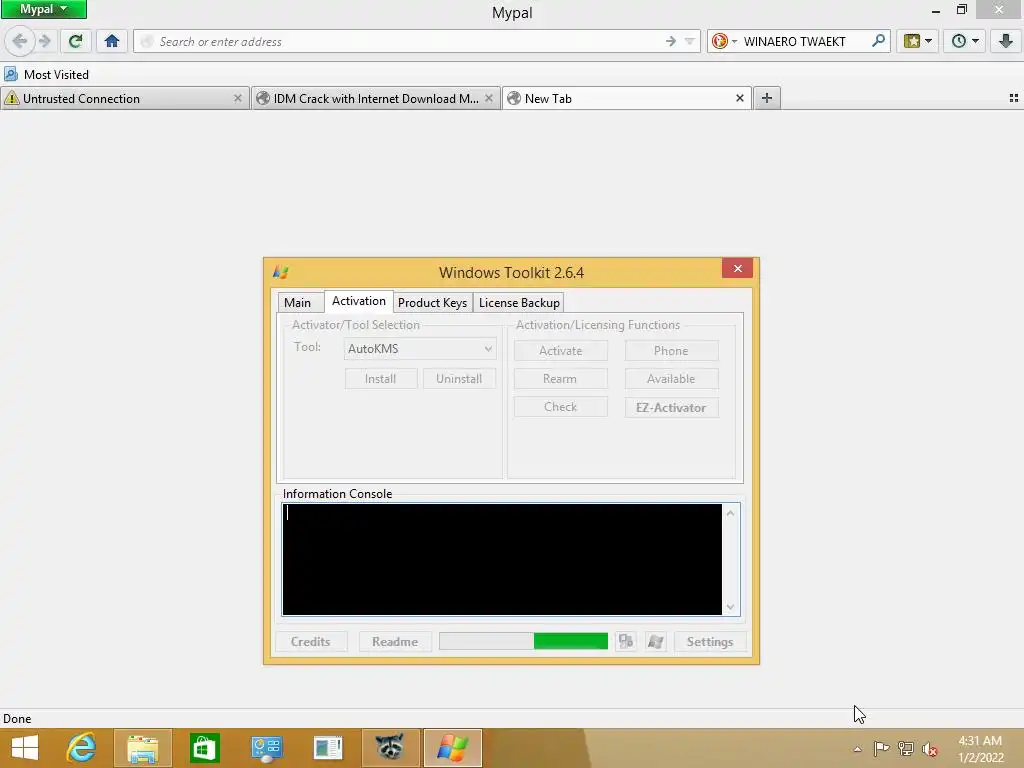Open the list all tabs grid icon
The image size is (1024, 768).
point(1014,98)
